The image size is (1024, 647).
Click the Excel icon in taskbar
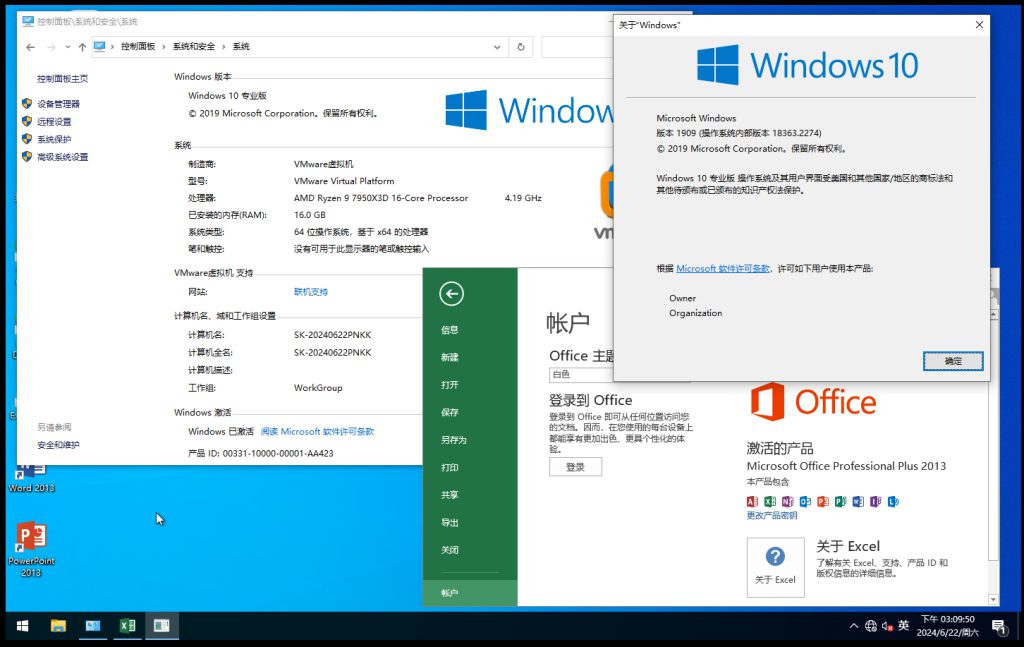pos(127,626)
